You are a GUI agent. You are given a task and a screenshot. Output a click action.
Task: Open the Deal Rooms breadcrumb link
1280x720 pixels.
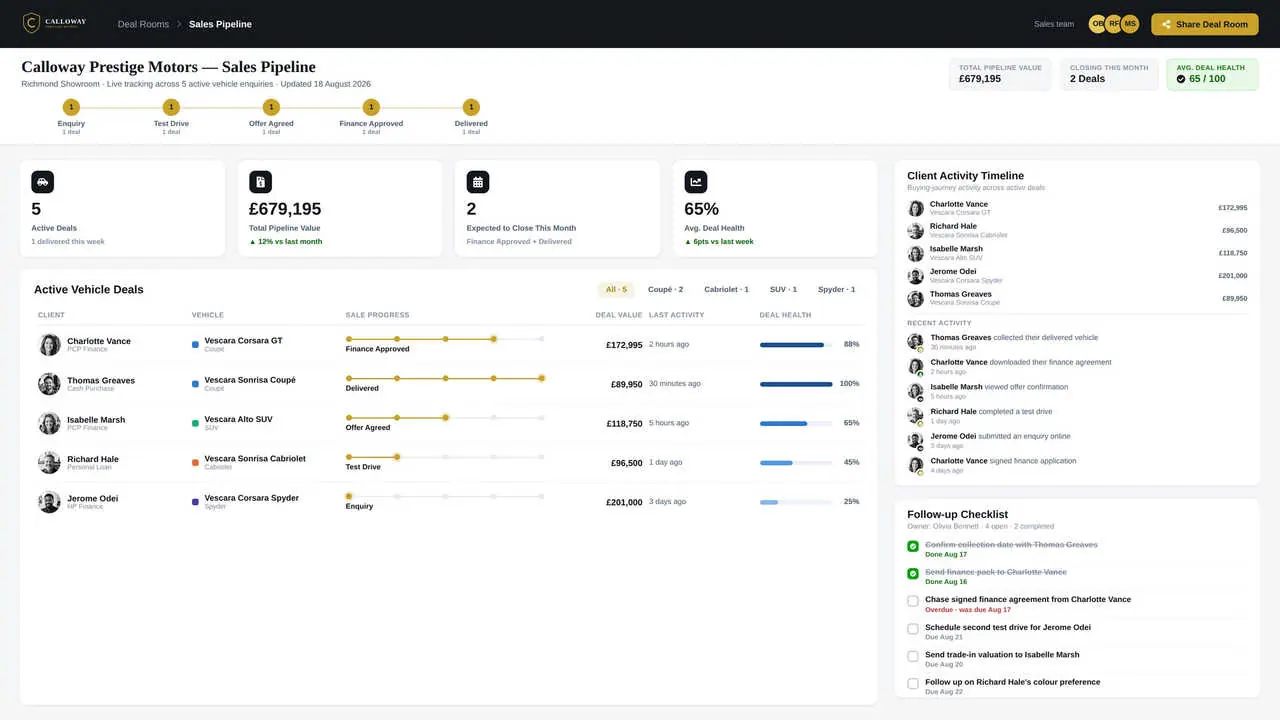[143, 24]
